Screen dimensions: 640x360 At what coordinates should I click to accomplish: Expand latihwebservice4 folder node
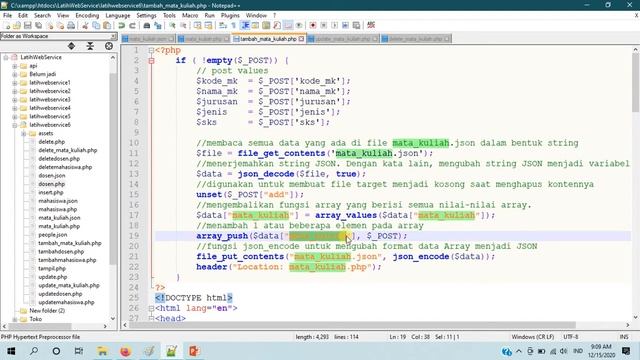[15, 108]
